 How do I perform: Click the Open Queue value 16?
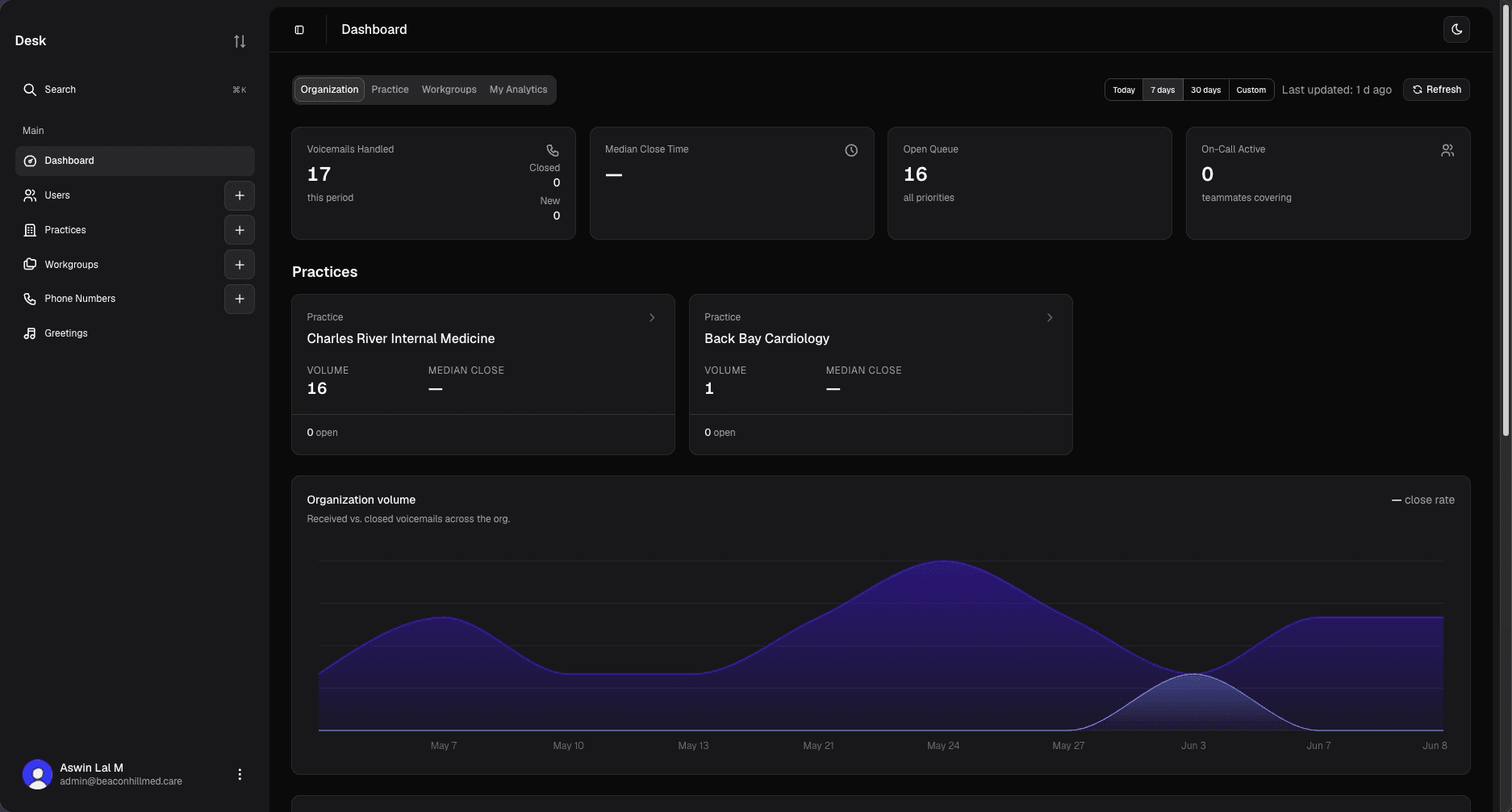click(915, 174)
